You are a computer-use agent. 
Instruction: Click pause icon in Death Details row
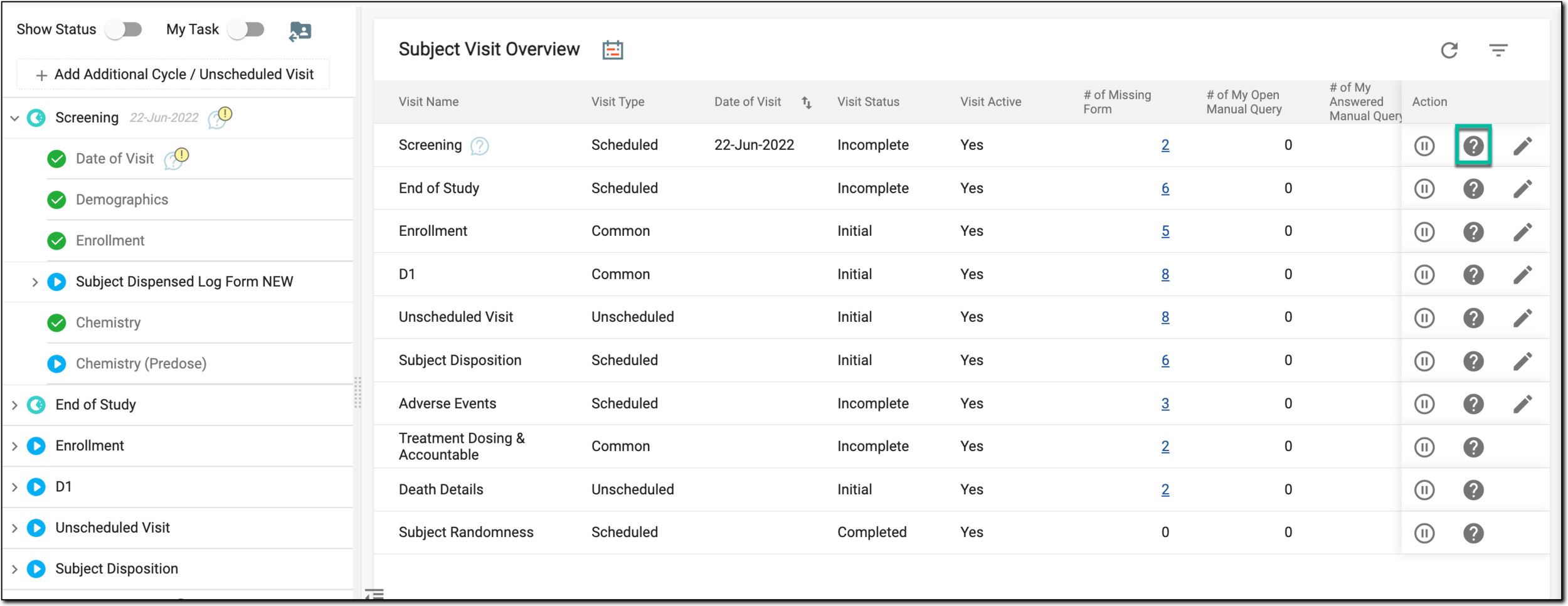point(1424,490)
